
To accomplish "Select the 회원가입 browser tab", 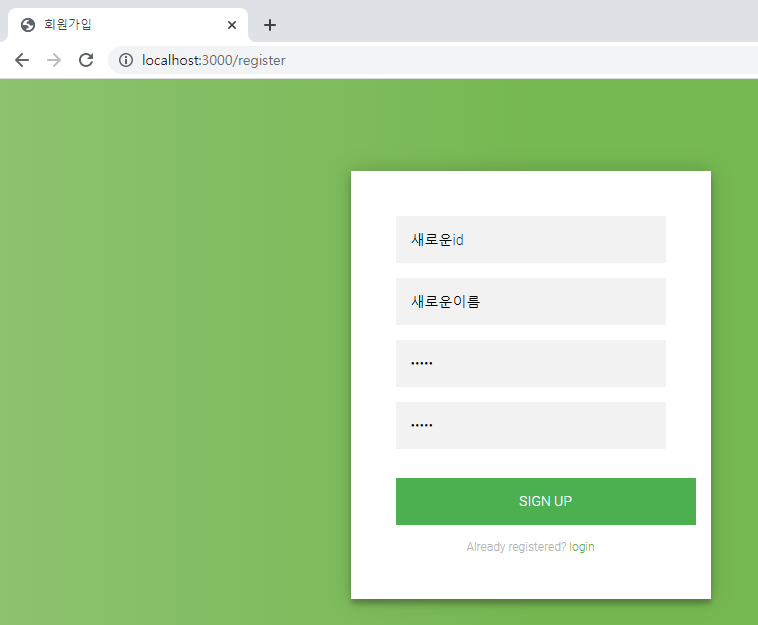I will tap(128, 25).
